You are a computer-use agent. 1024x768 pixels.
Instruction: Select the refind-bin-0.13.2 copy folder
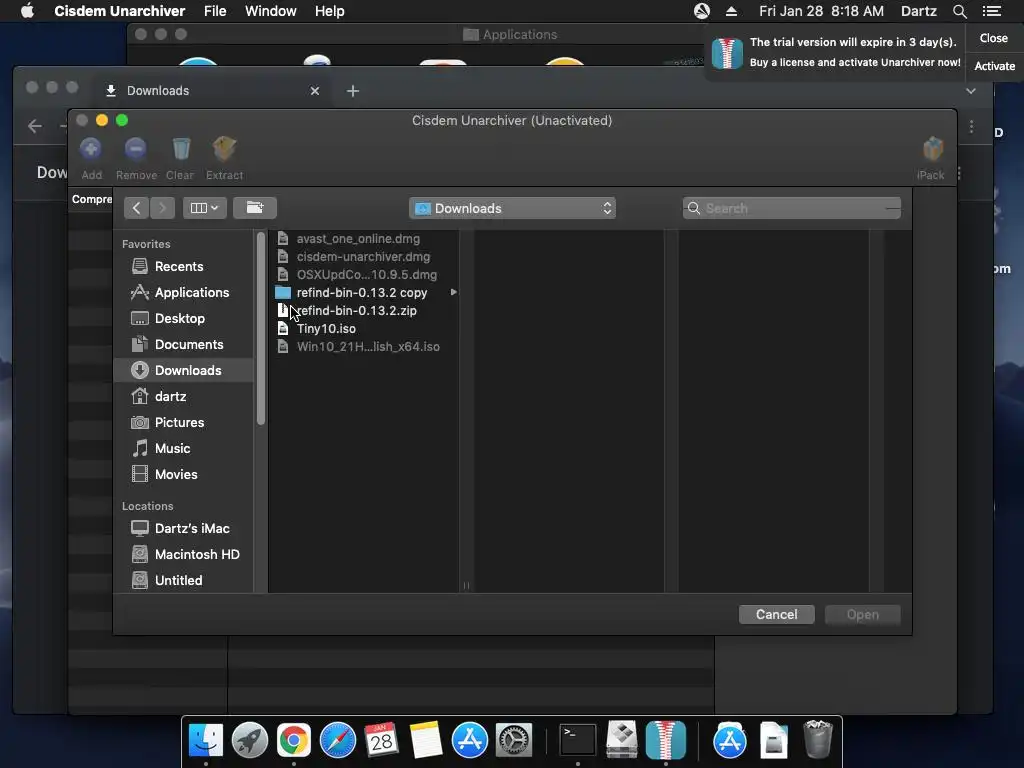(364, 293)
